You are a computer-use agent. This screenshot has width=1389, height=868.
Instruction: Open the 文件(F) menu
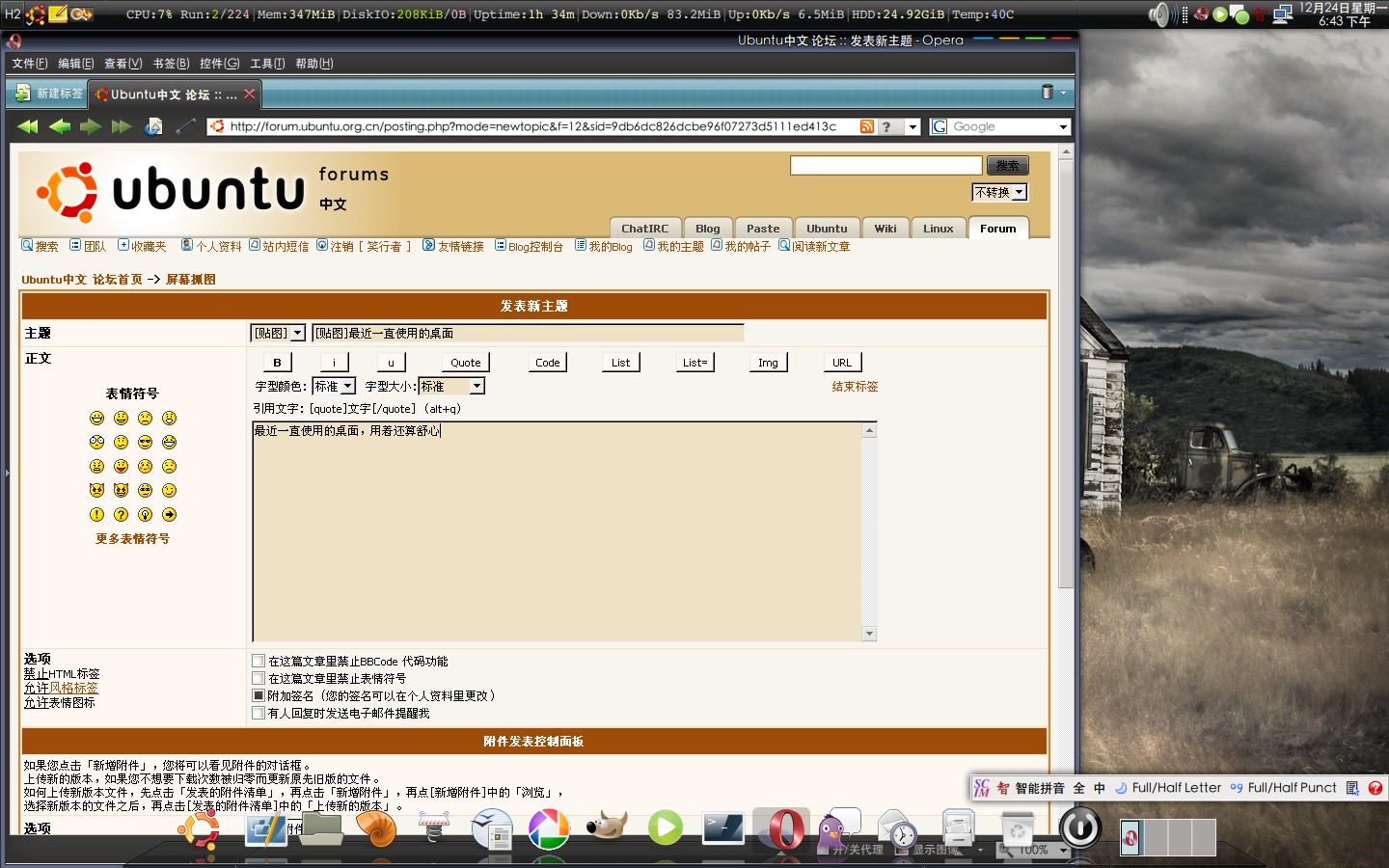[30, 63]
